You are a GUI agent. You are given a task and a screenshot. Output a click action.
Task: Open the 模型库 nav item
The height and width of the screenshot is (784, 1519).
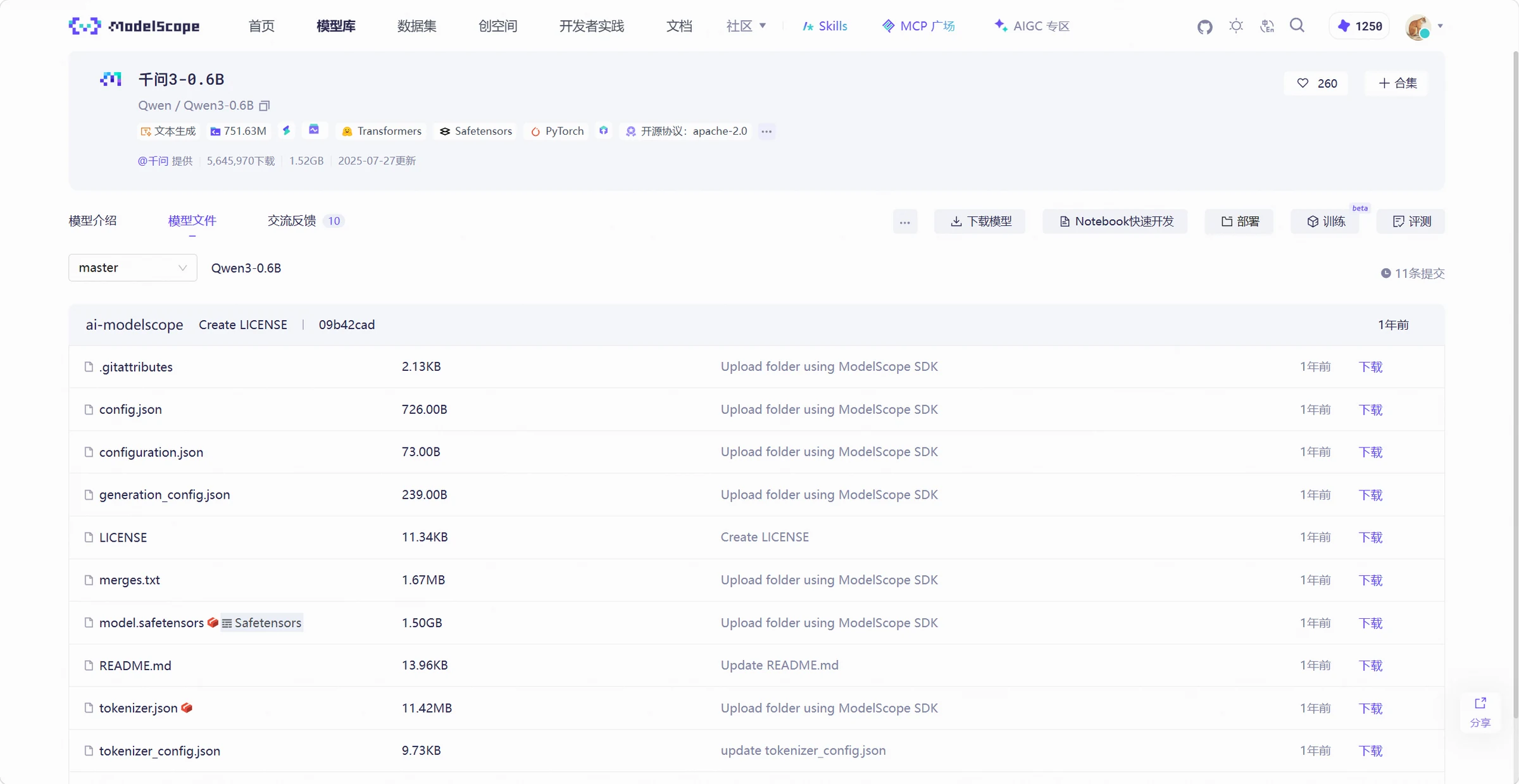pos(336,26)
